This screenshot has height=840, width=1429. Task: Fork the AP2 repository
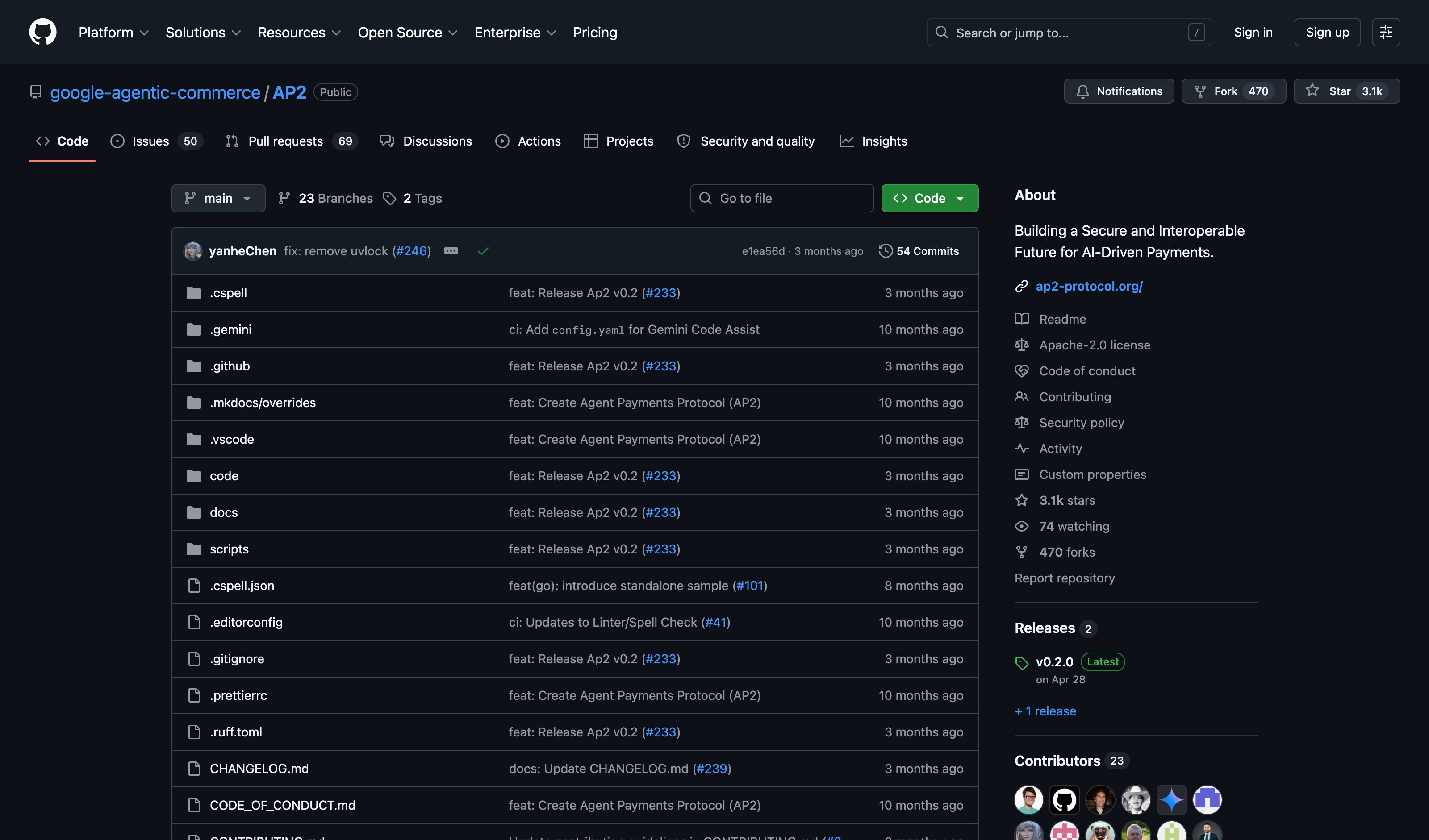coord(1233,91)
